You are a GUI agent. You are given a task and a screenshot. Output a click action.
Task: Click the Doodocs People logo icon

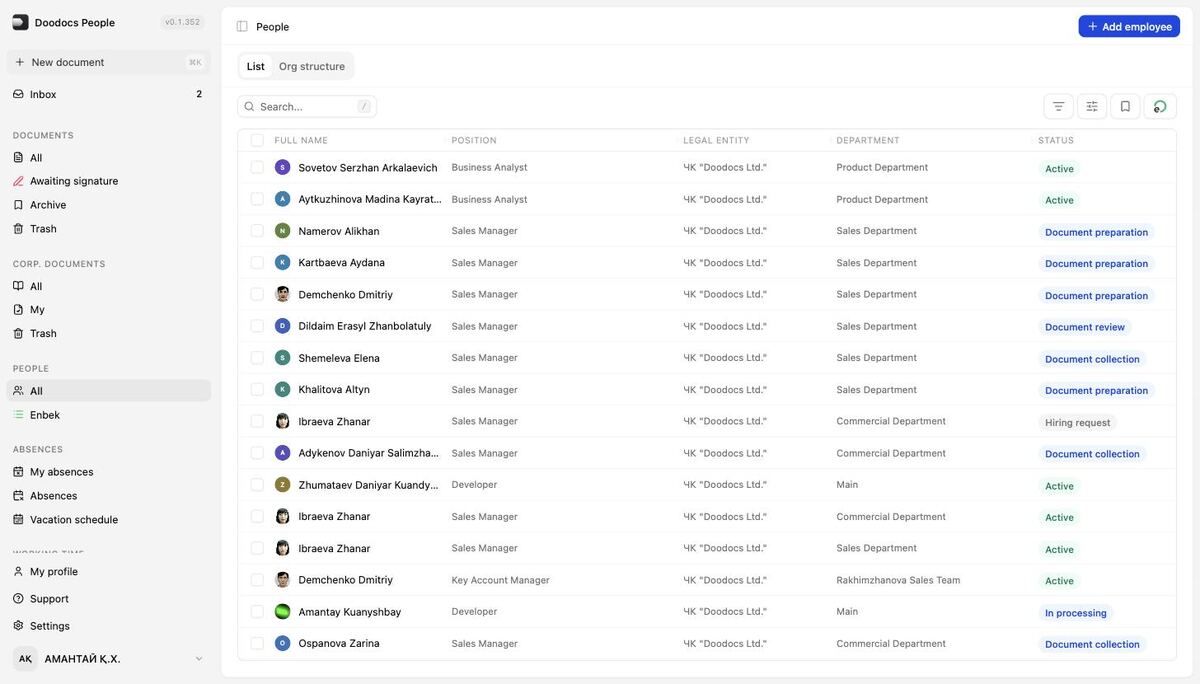click(x=20, y=22)
